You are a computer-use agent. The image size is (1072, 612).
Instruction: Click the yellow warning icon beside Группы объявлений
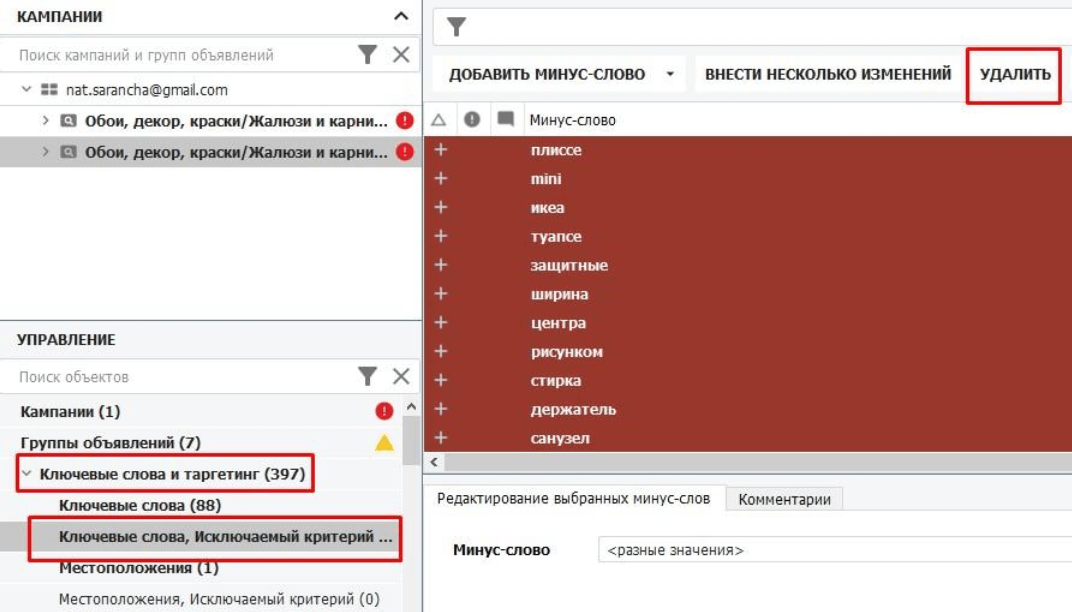point(384,442)
